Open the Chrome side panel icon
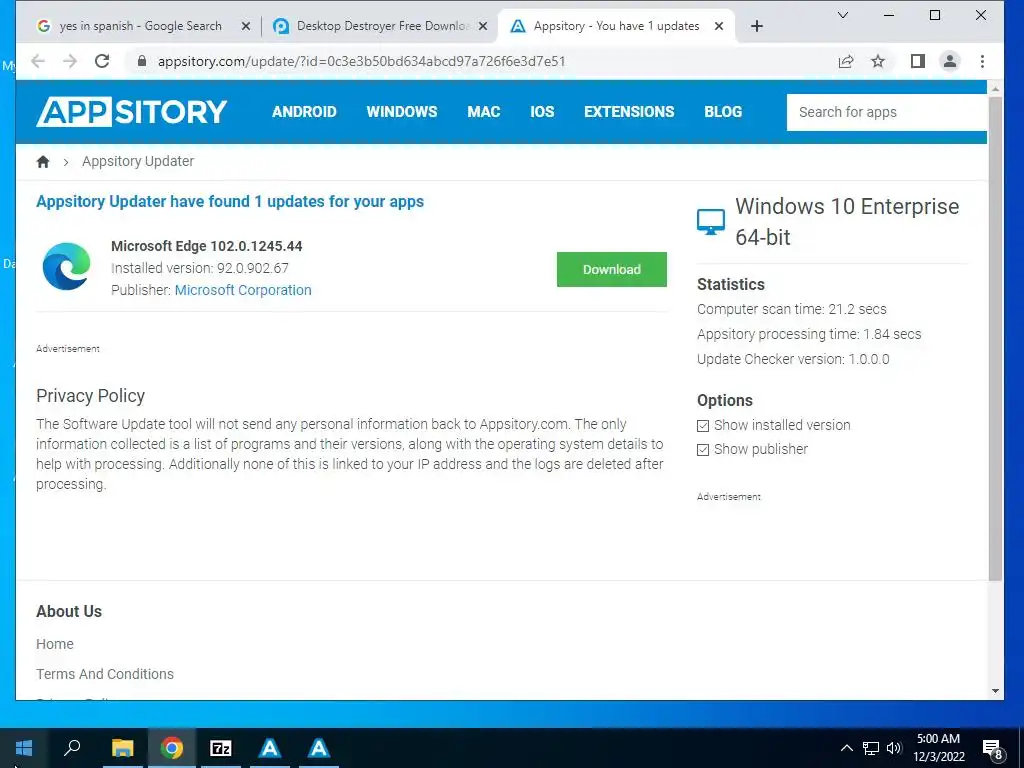The width and height of the screenshot is (1024, 768). coord(918,61)
